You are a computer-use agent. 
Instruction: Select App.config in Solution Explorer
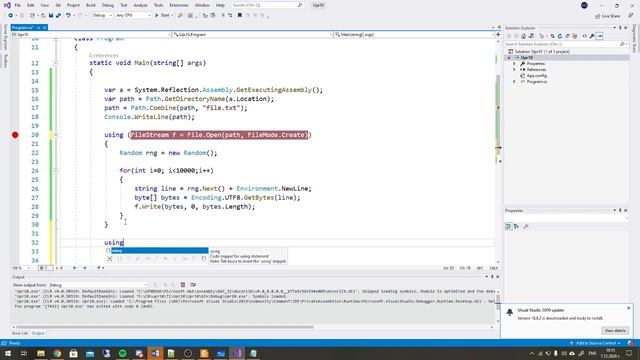click(536, 76)
